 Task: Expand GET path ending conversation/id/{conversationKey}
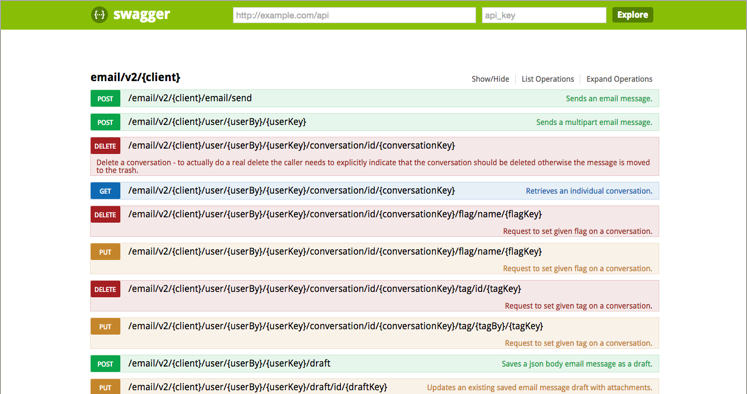coord(291,191)
